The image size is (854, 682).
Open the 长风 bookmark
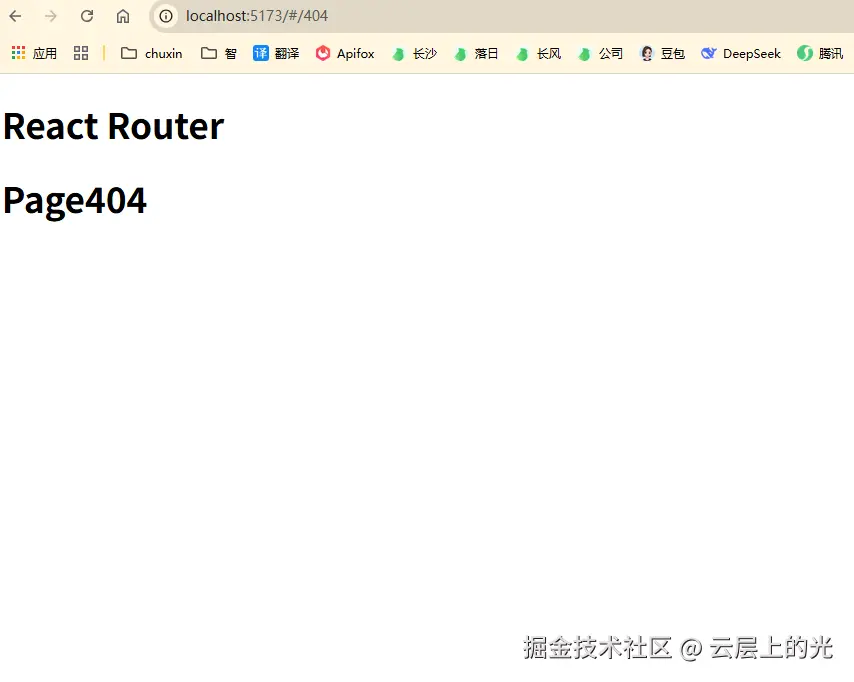click(539, 53)
